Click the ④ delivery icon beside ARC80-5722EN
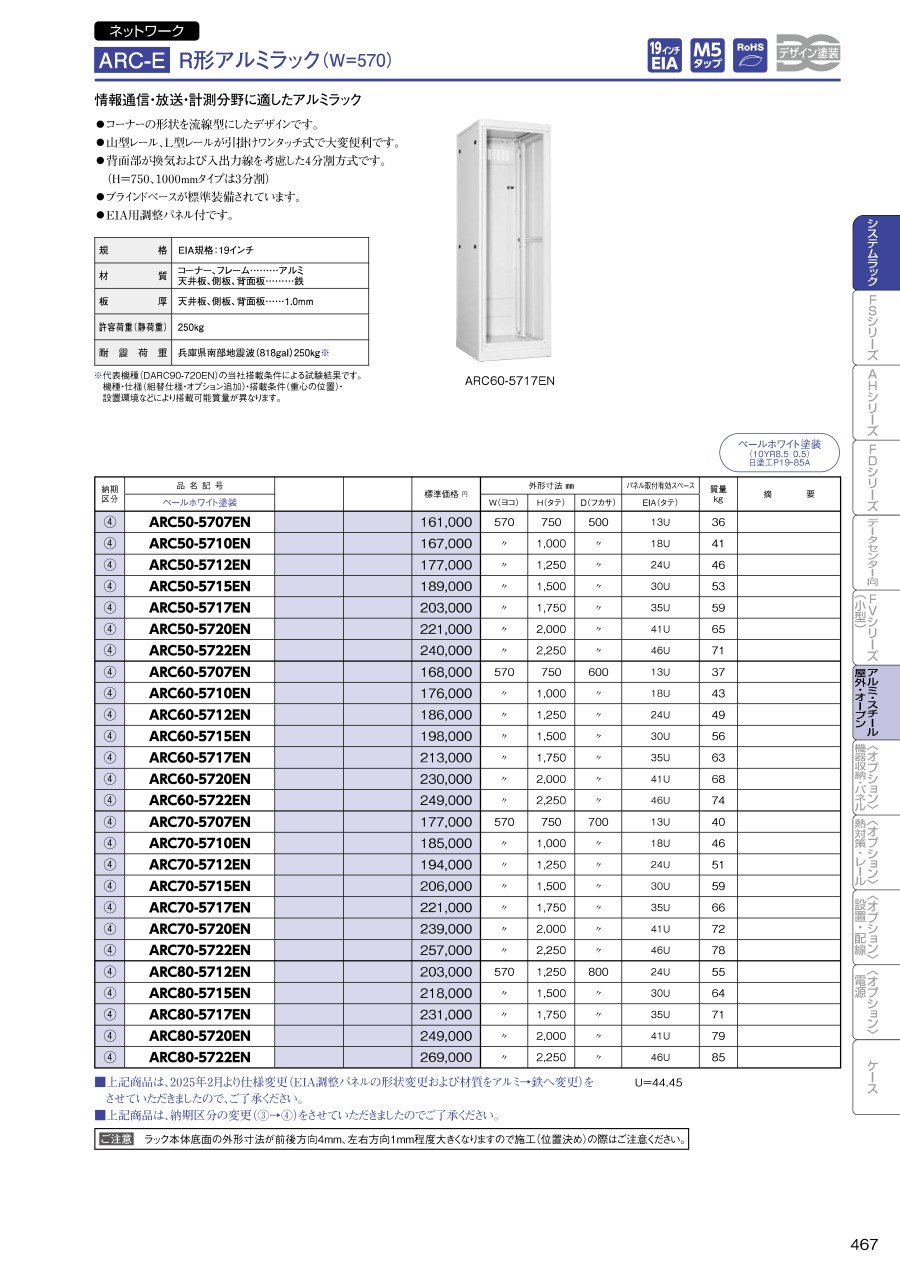Viewport: 900px width, 1272px height. 109,1057
